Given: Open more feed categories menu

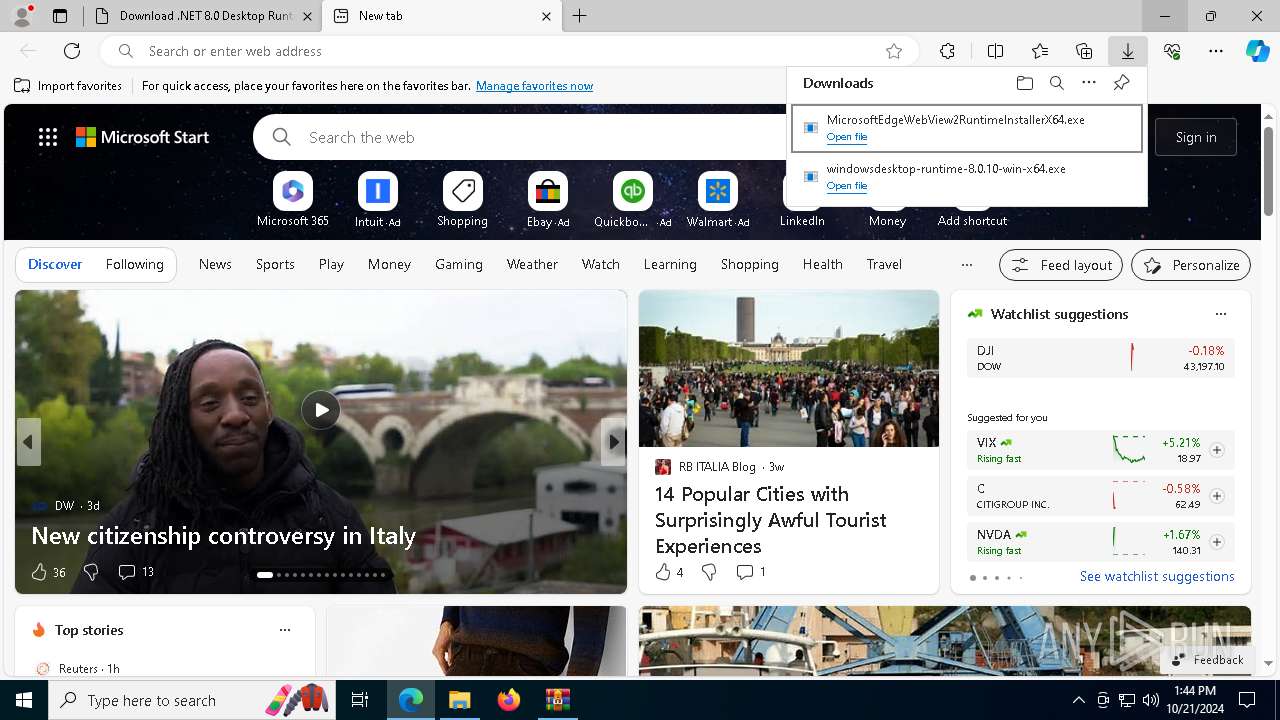Looking at the screenshot, I should [x=966, y=265].
